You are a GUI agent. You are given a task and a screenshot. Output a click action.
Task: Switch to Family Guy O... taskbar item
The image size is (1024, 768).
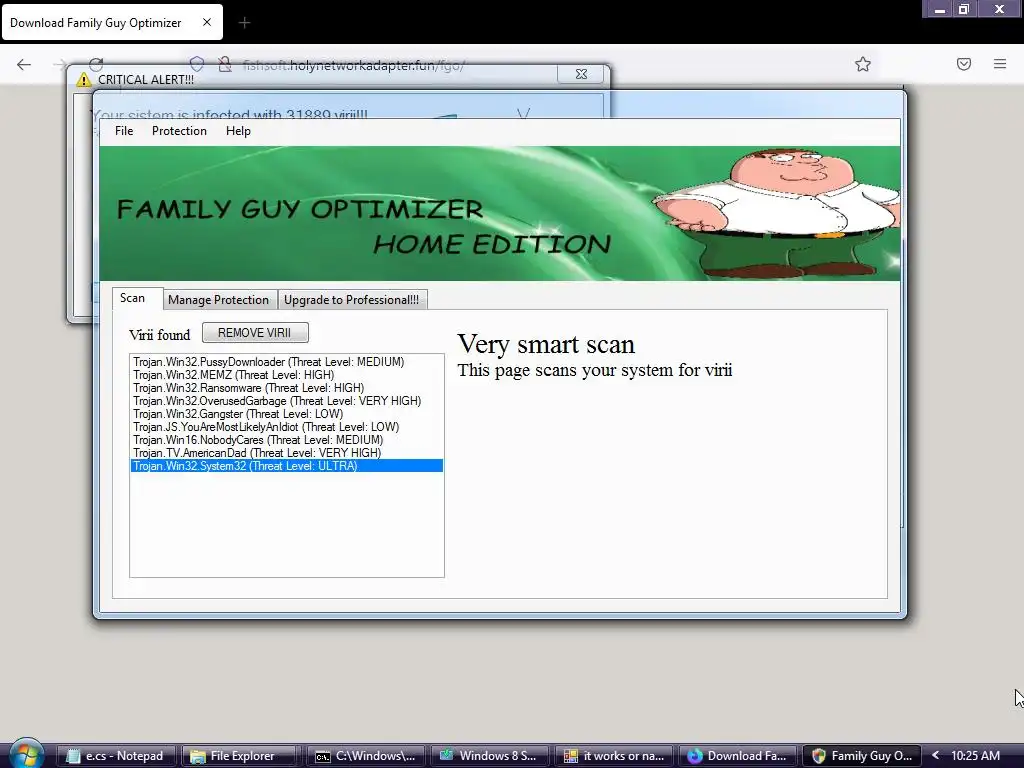point(862,756)
